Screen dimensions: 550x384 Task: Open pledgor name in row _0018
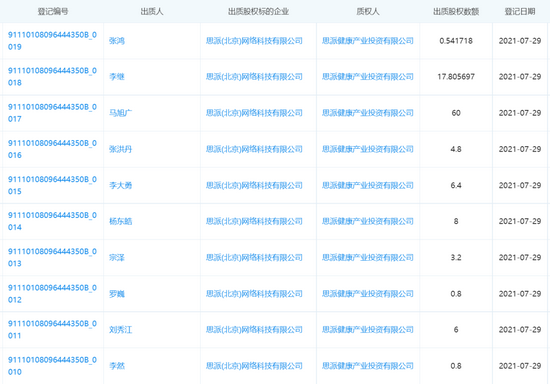117,76
